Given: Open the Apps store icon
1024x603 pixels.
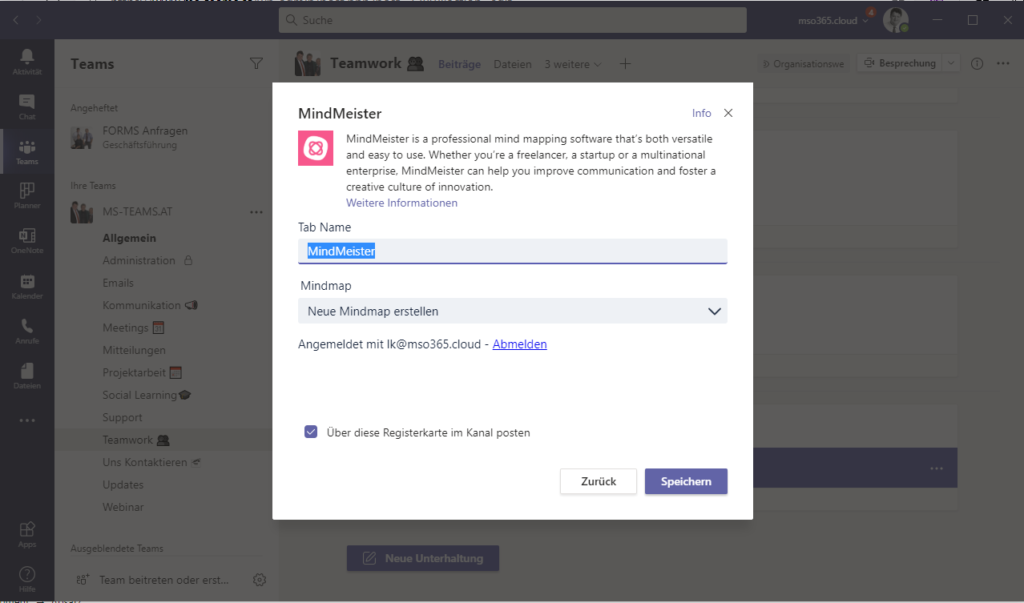Looking at the screenshot, I should (x=27, y=534).
